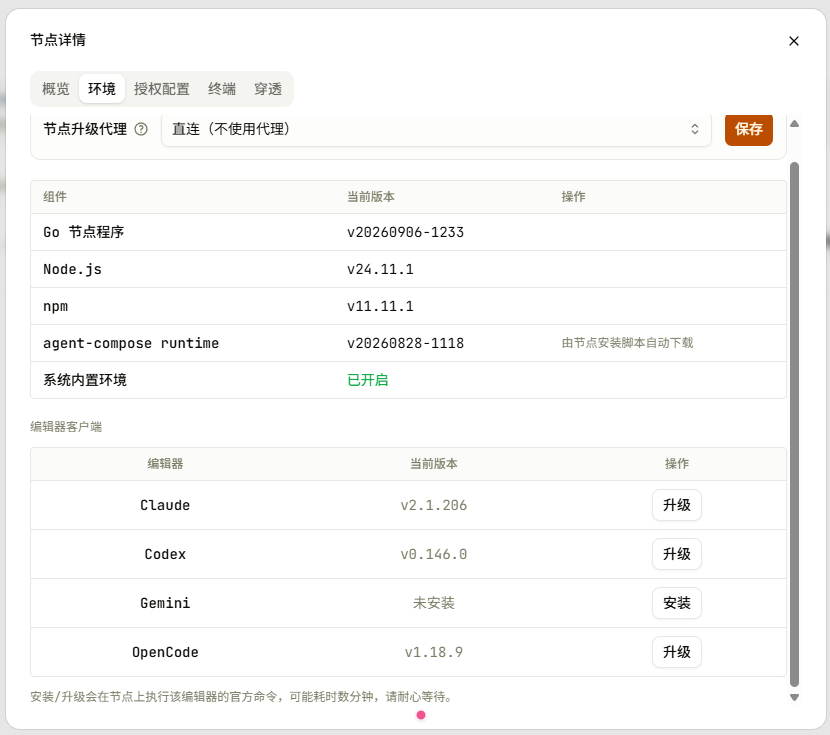Screen dimensions: 830x735
Task: Switch to the 穿透 tab
Action: [x=267, y=89]
